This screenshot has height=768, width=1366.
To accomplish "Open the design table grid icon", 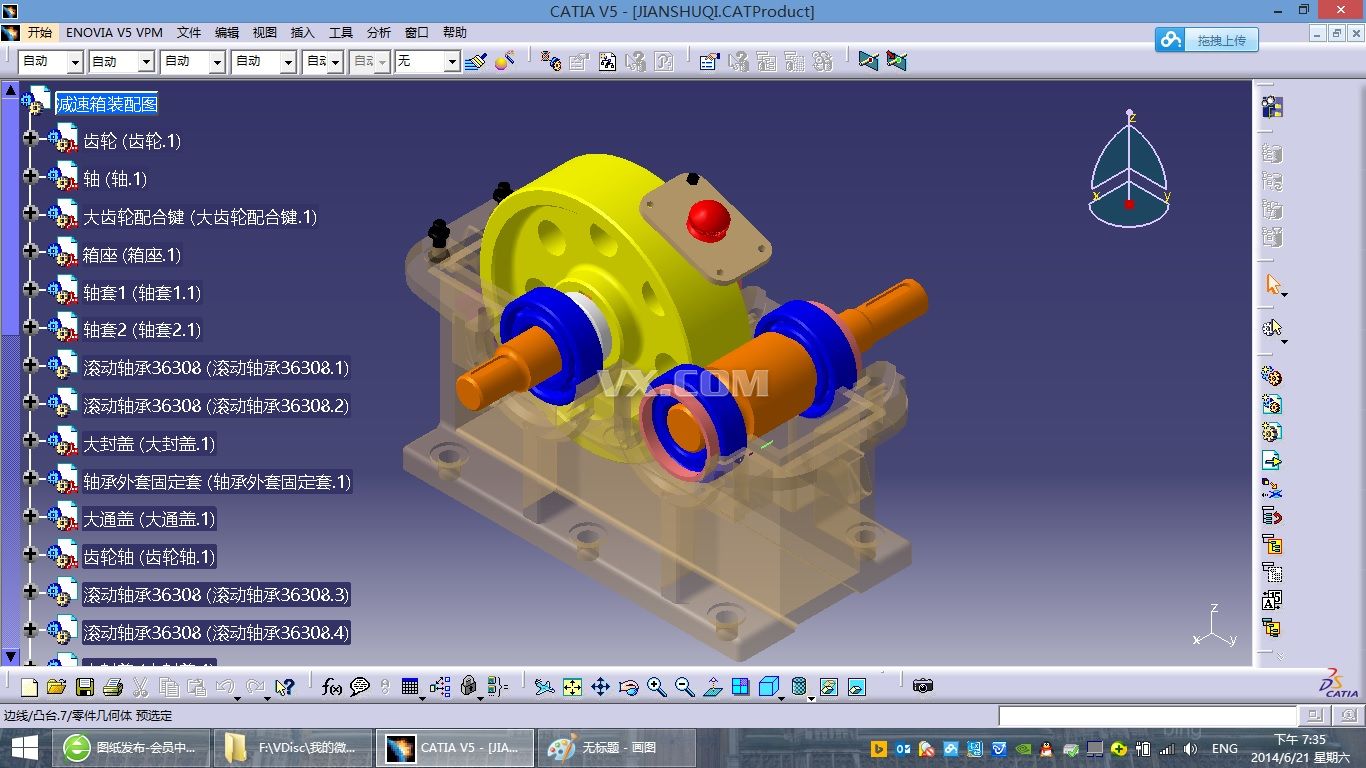I will (410, 687).
